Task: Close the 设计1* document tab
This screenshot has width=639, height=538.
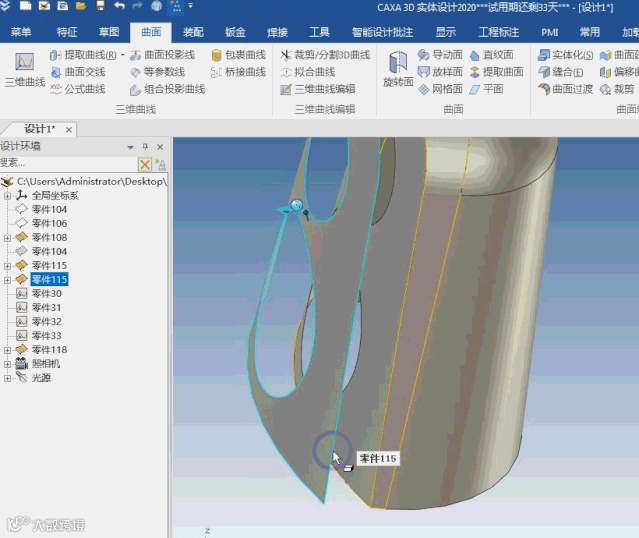Action: click(69, 130)
